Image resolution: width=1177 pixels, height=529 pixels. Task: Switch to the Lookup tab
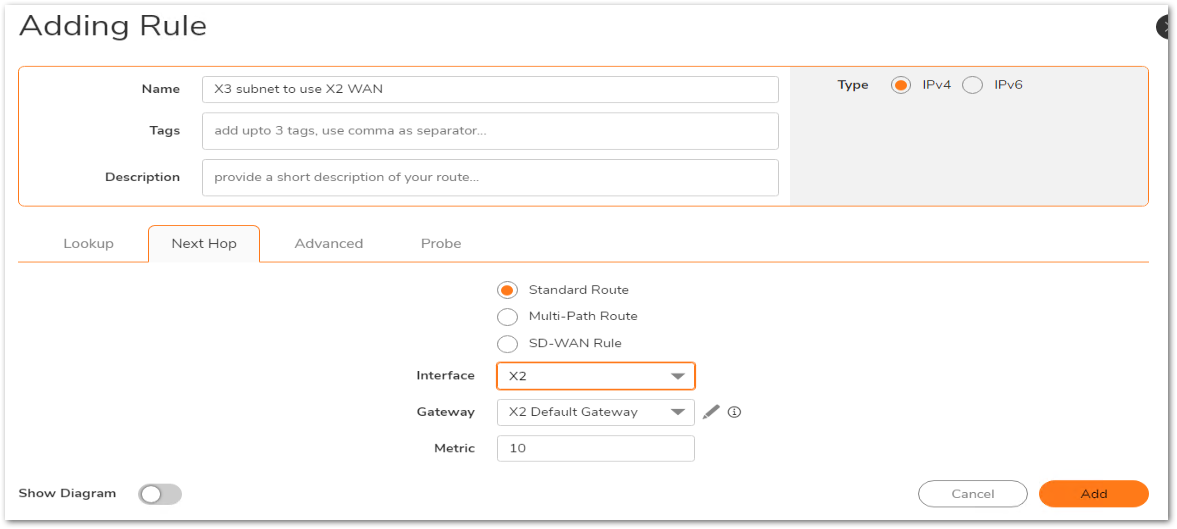89,244
